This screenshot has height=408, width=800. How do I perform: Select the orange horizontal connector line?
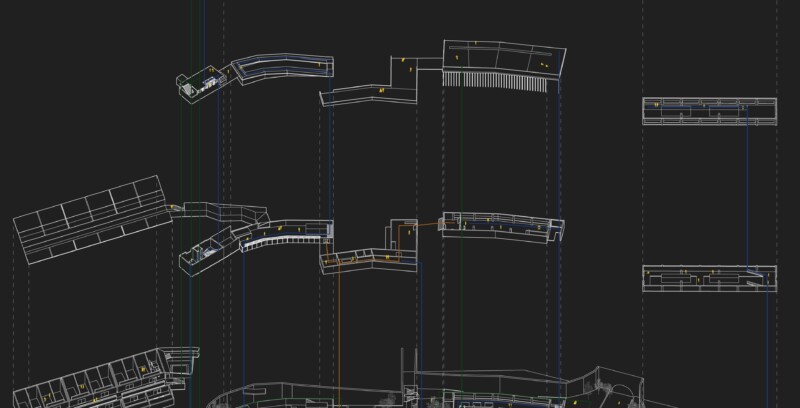tap(427, 225)
